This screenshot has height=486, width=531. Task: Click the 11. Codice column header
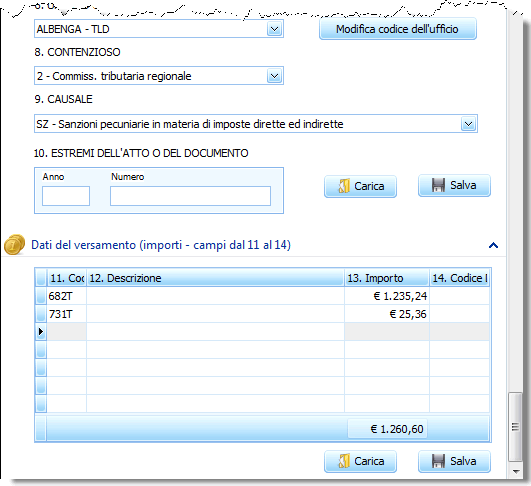(67, 278)
